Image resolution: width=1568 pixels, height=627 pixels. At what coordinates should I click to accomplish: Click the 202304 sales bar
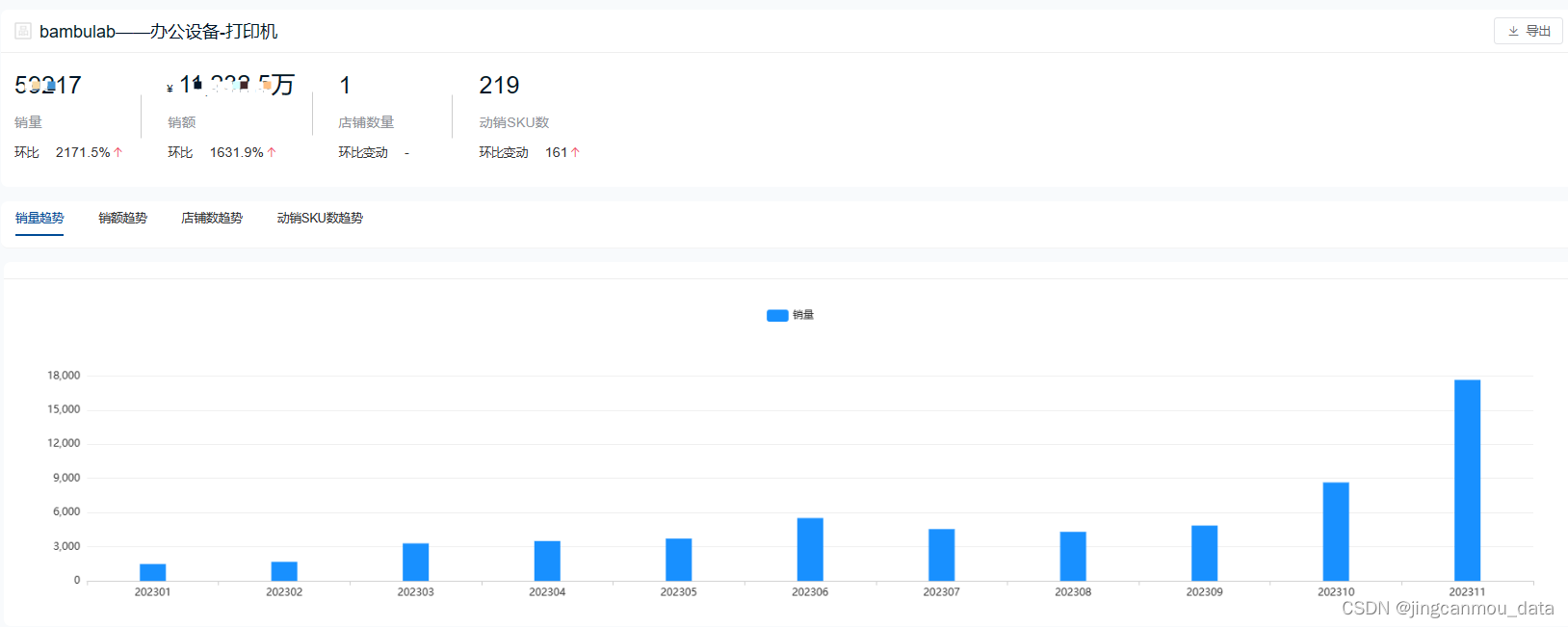(547, 561)
